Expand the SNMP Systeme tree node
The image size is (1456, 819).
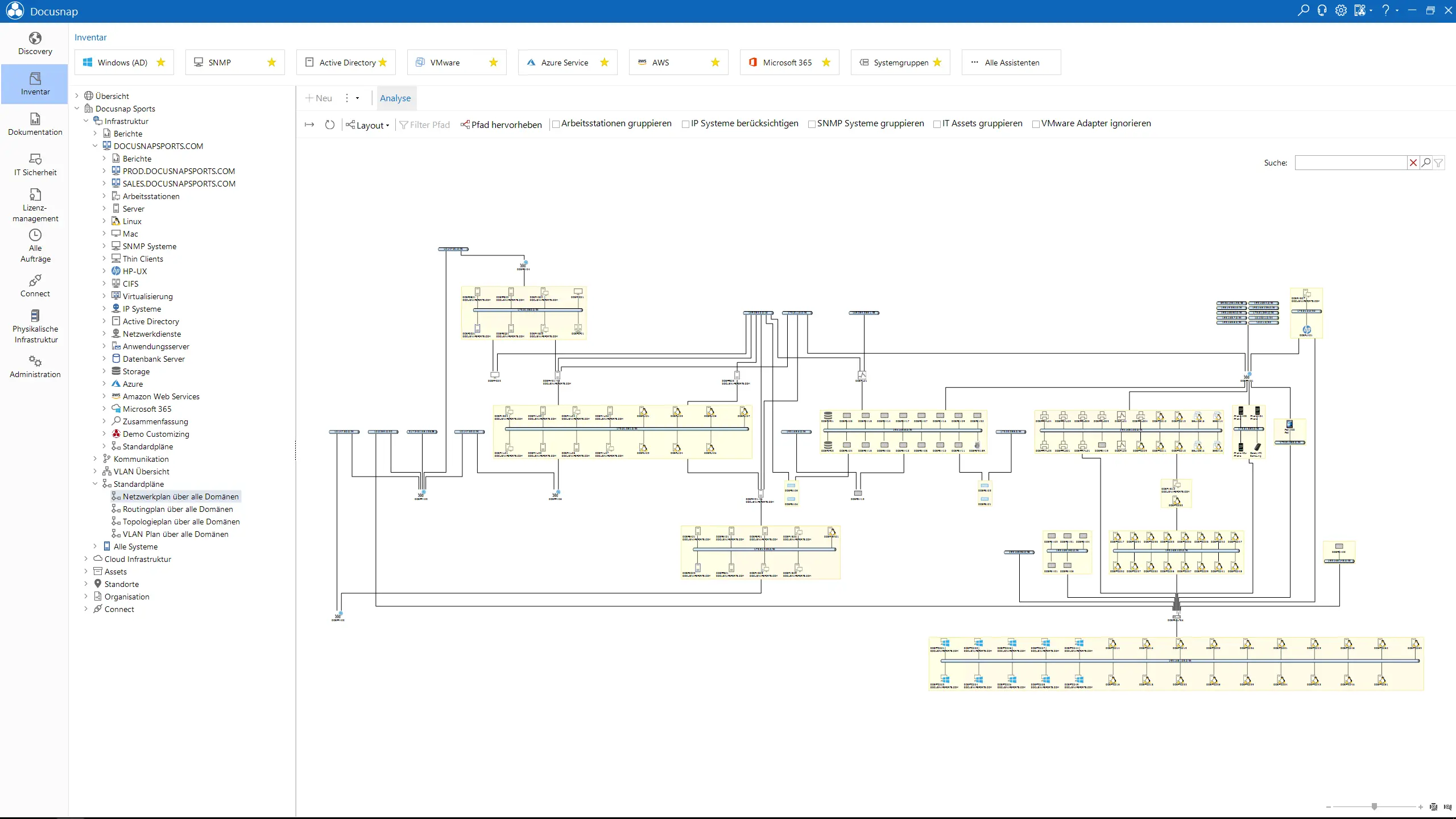click(x=104, y=246)
